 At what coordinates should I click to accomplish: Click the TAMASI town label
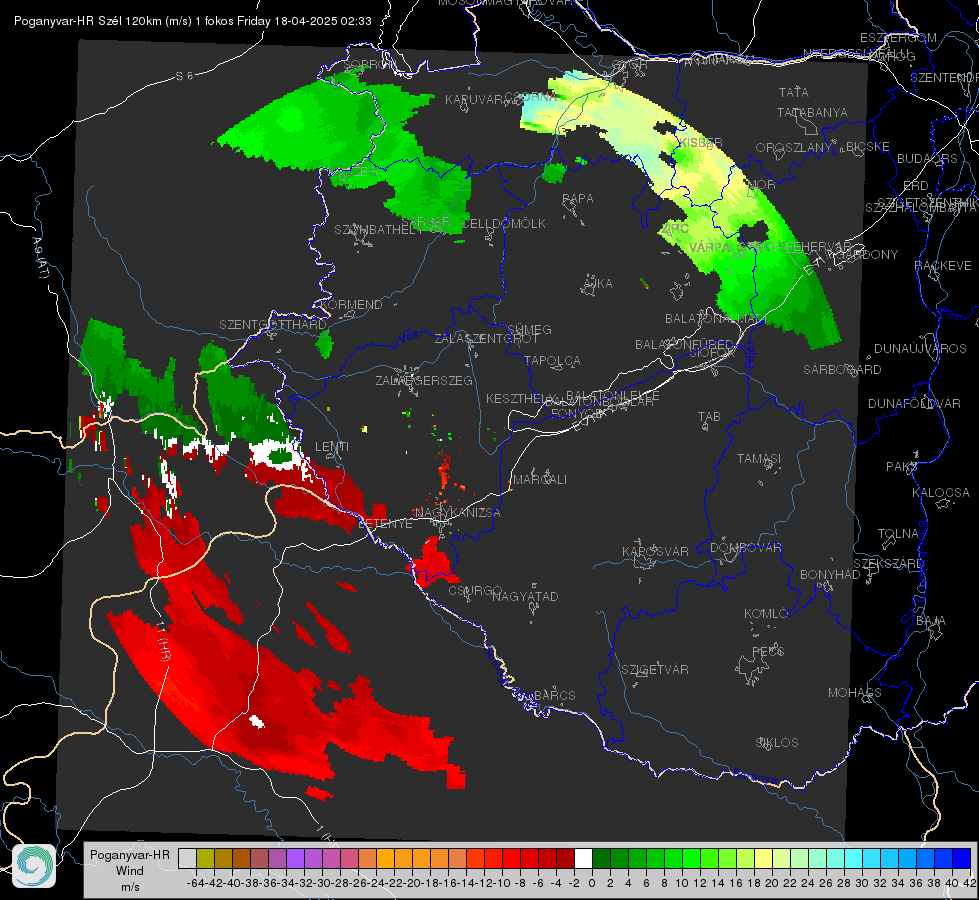[759, 458]
